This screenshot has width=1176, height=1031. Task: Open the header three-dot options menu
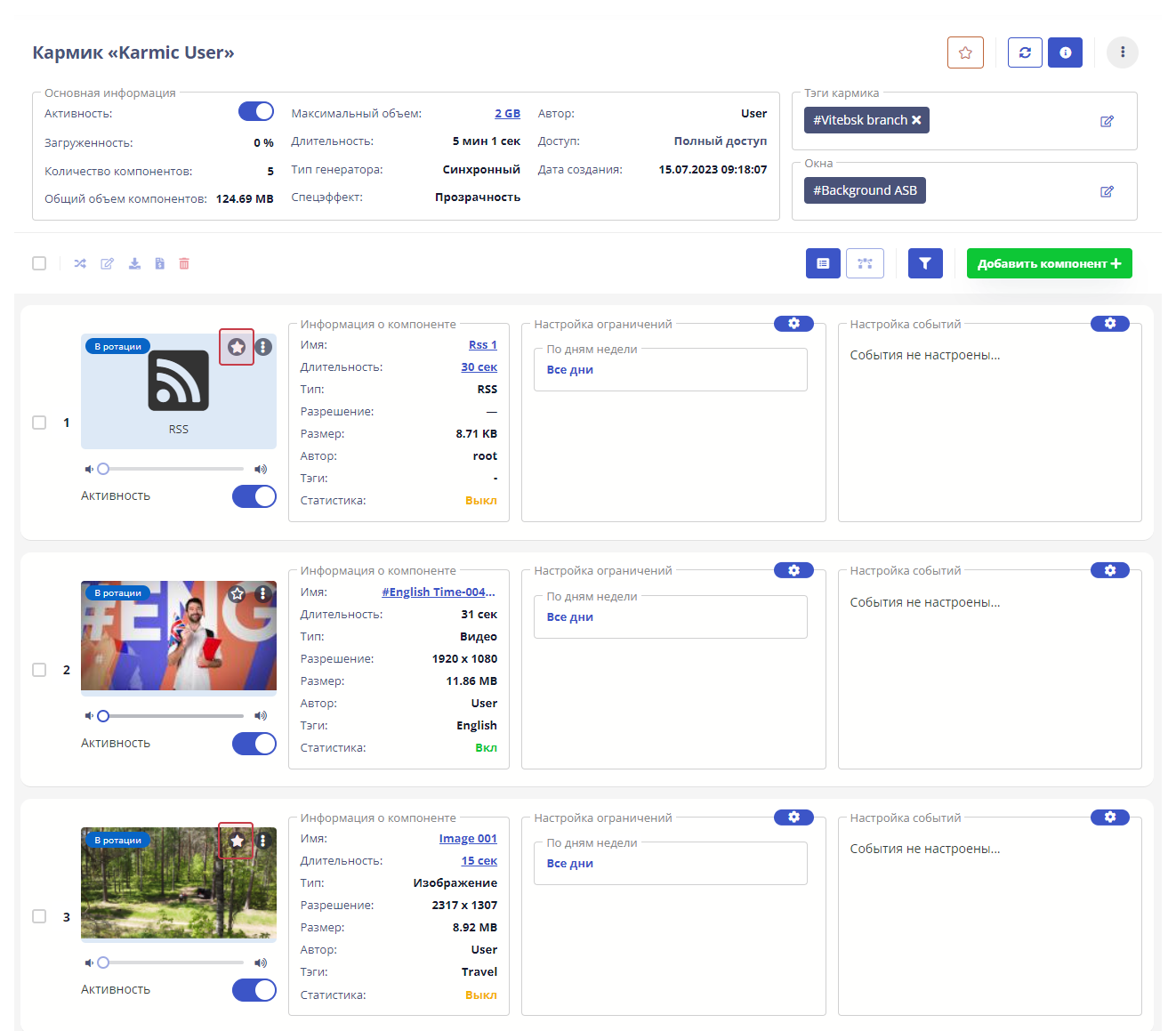pos(1123,52)
